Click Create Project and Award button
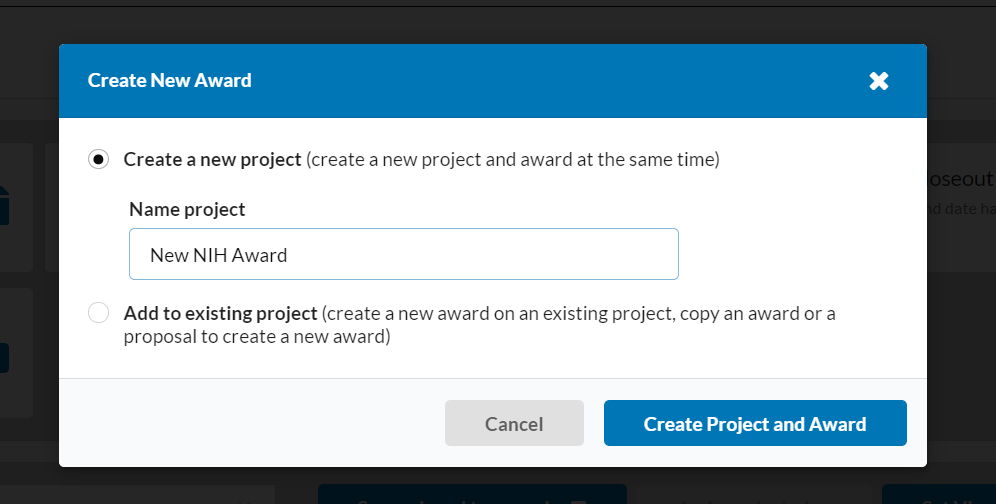Screen dimensions: 996x504 [x=755, y=423]
